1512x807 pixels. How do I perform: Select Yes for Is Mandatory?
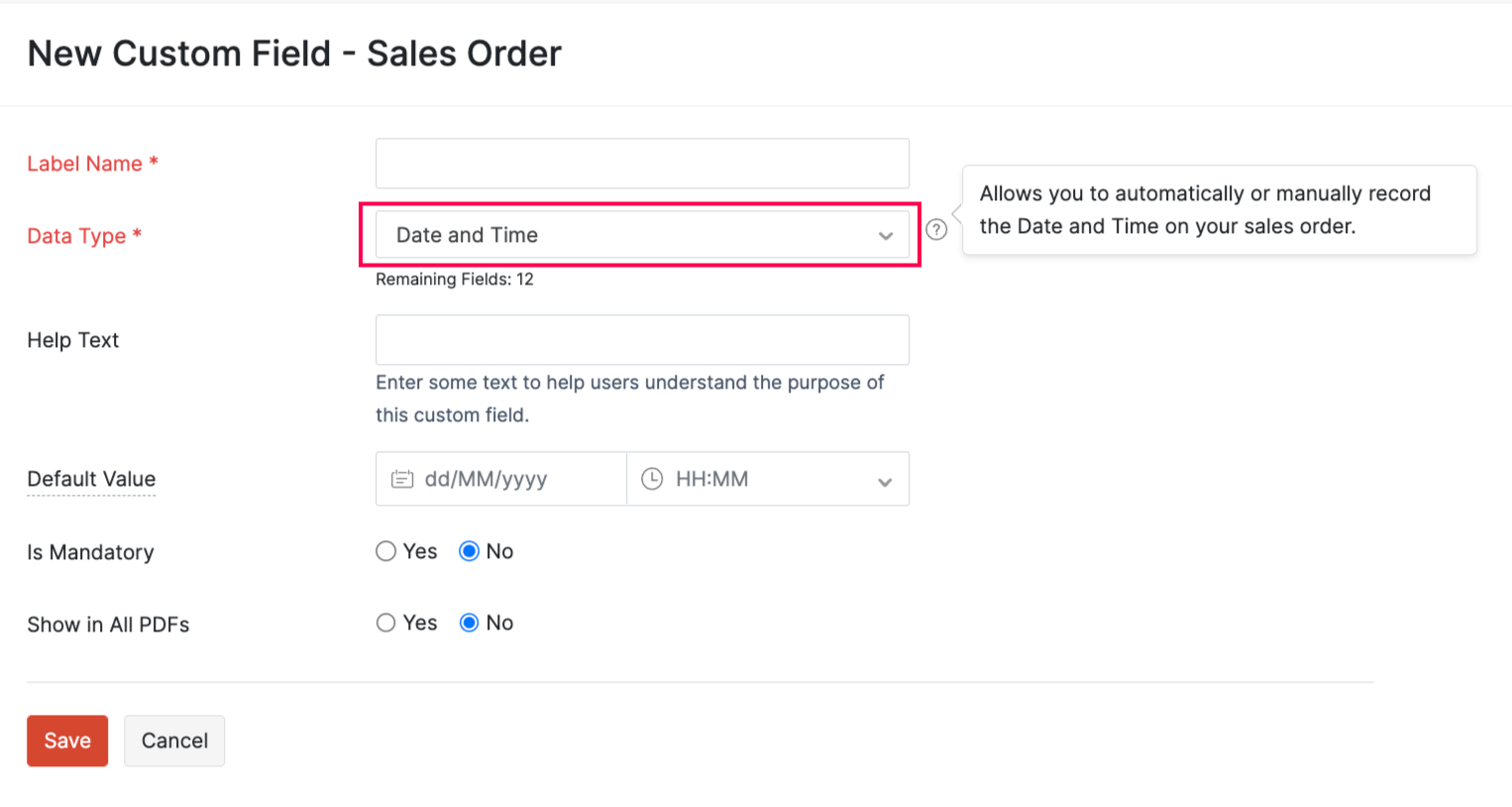click(x=386, y=551)
